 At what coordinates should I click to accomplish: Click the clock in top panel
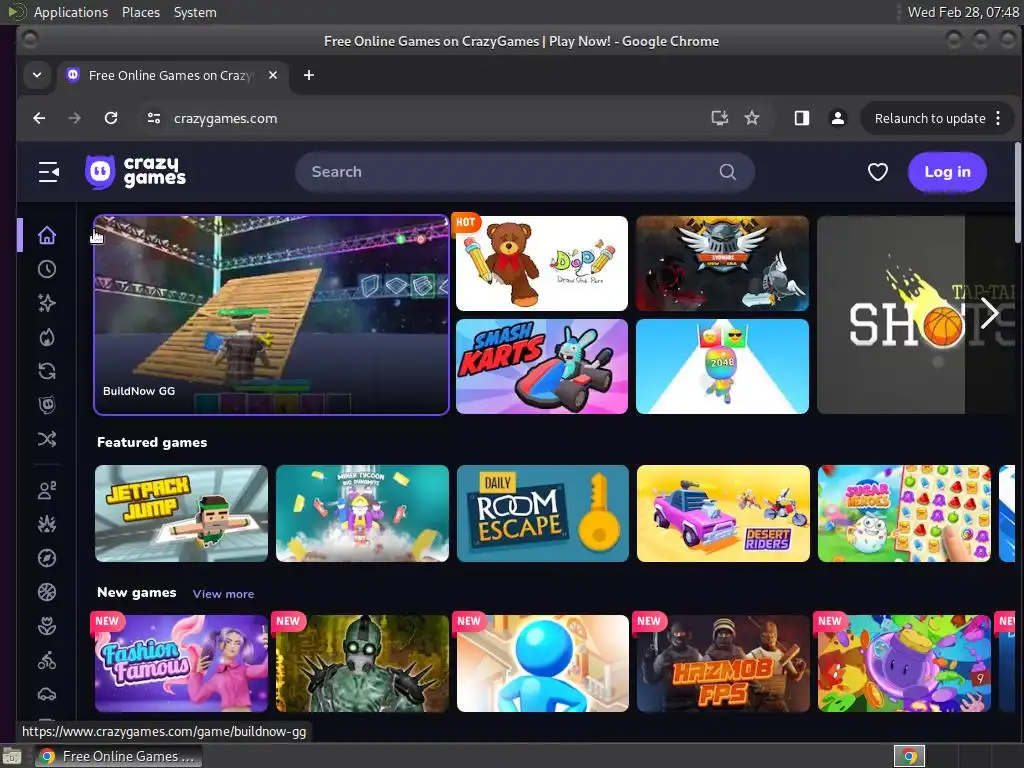[x=963, y=12]
